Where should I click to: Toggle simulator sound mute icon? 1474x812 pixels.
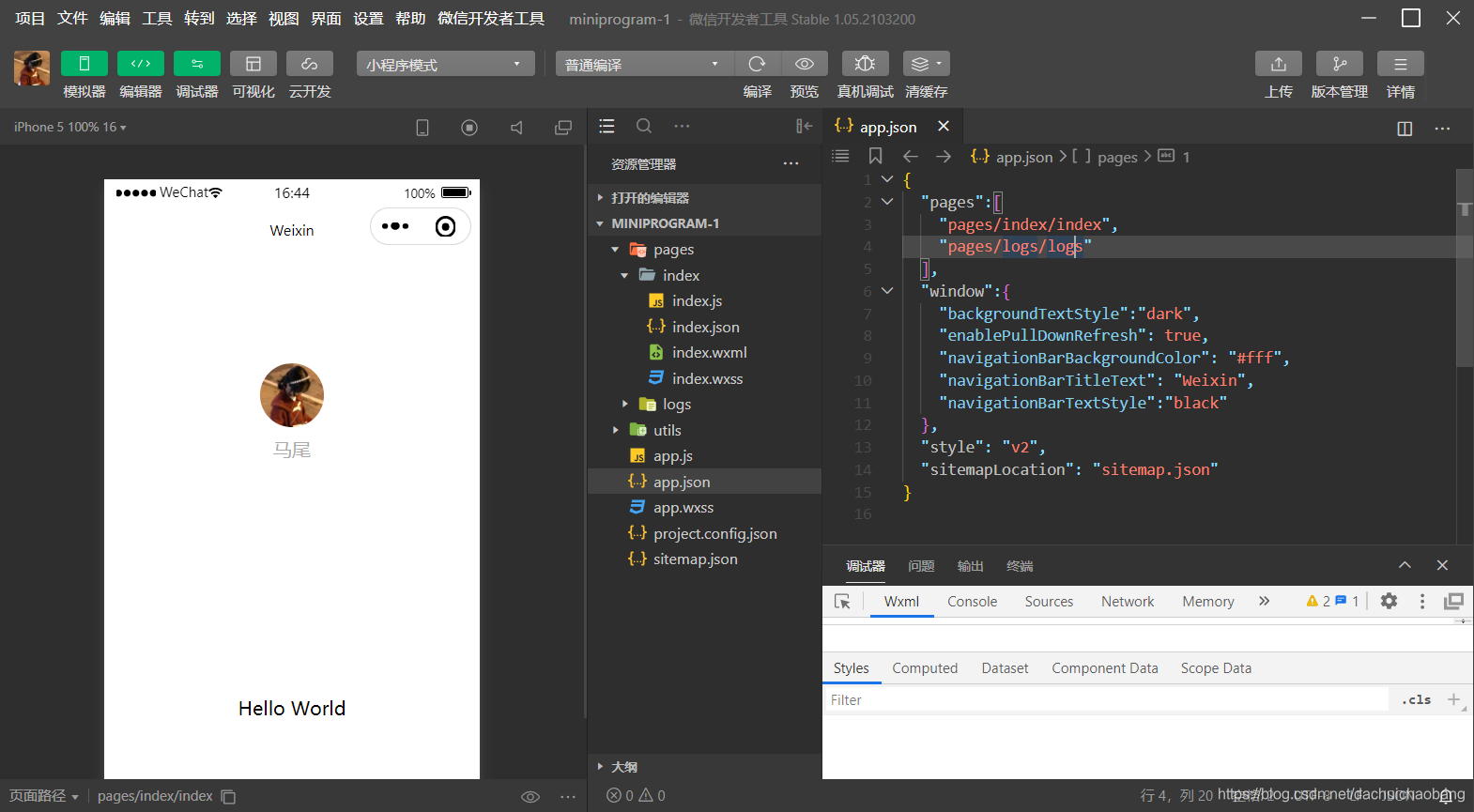(x=516, y=128)
